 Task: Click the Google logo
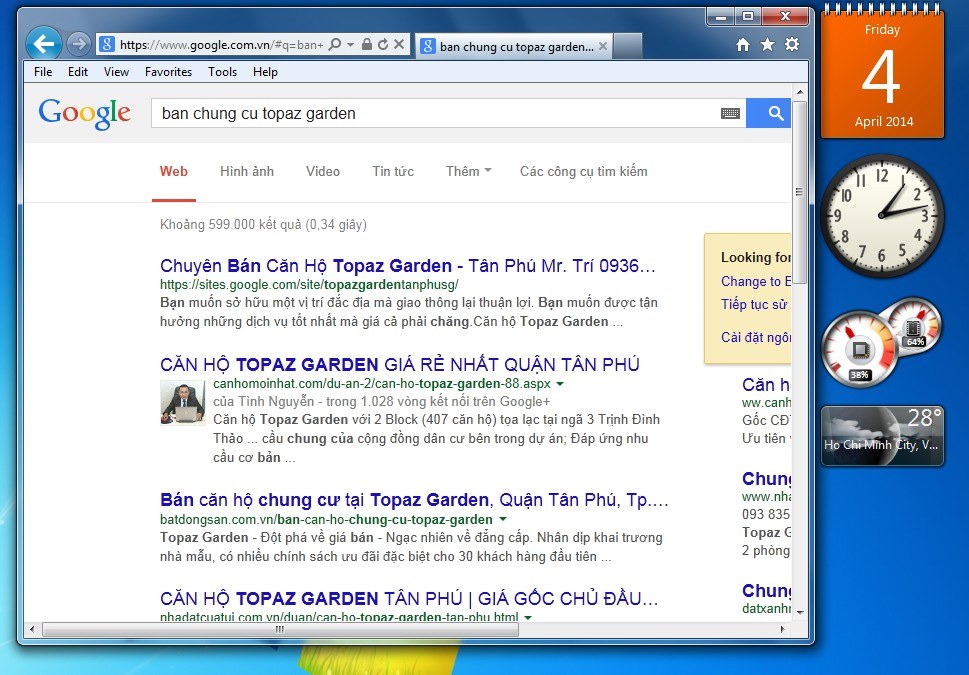tap(85, 114)
